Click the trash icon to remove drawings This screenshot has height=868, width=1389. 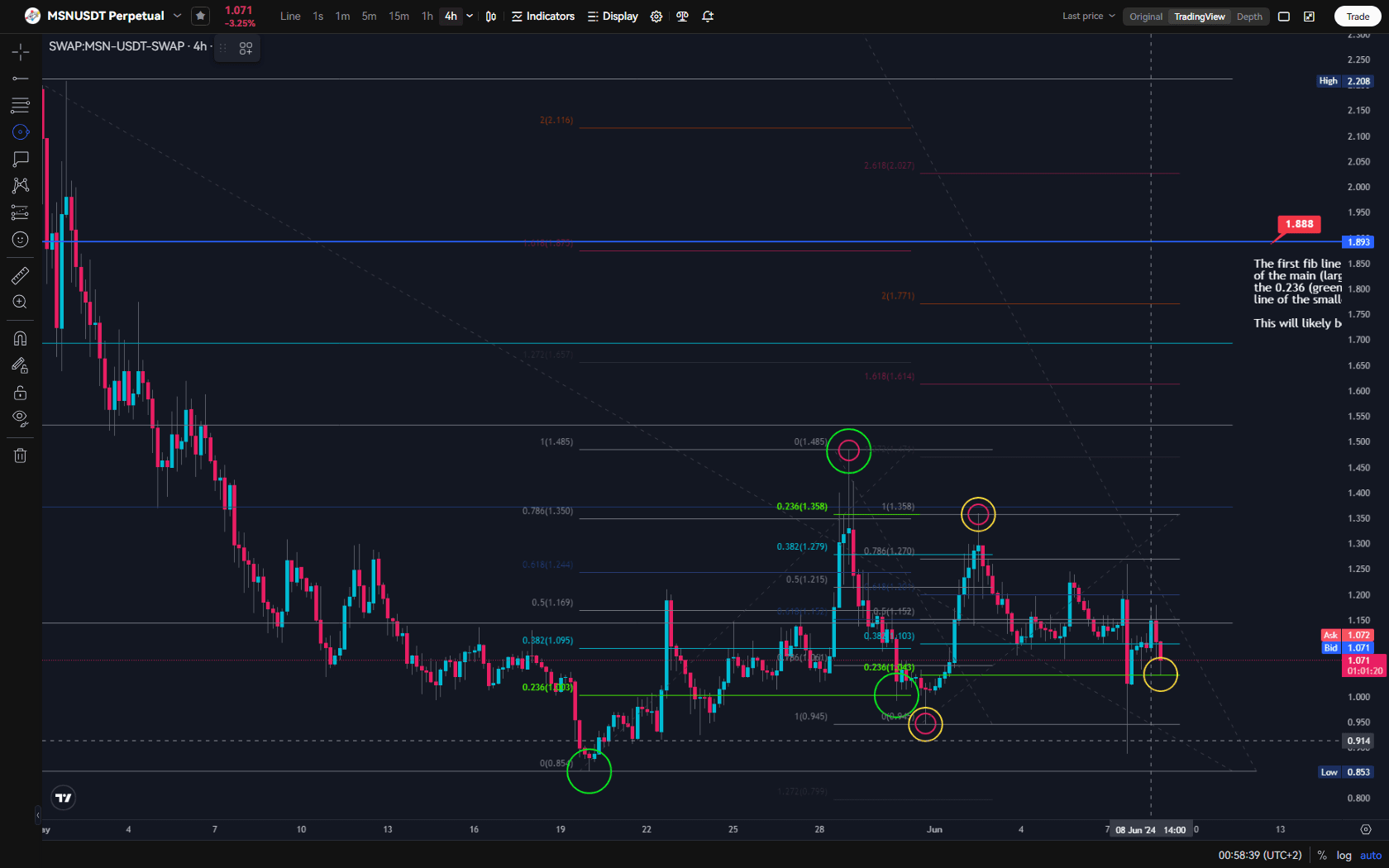21,455
